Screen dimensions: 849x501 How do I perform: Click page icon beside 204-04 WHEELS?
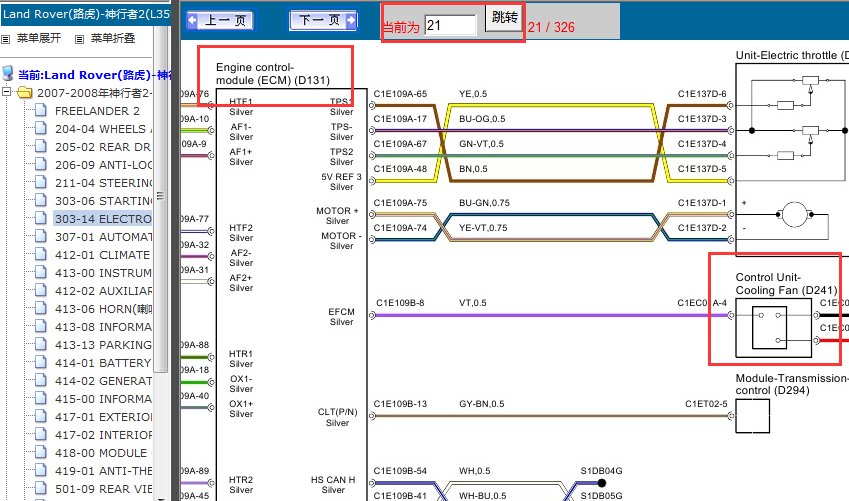point(41,128)
